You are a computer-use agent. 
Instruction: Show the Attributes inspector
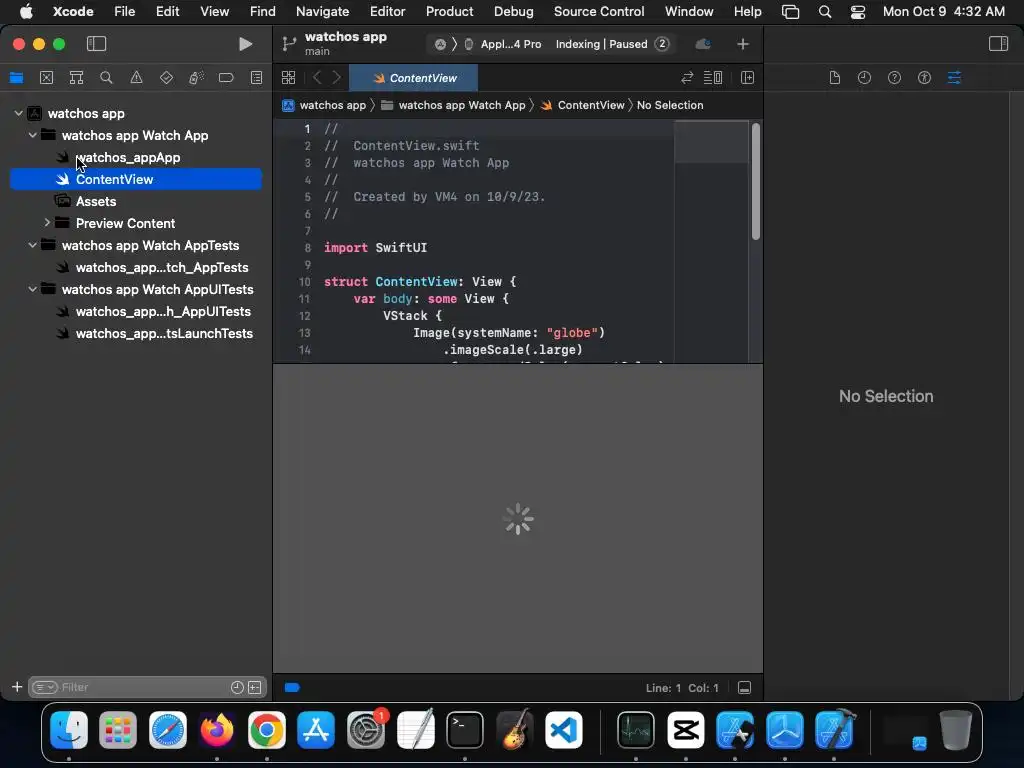954,78
